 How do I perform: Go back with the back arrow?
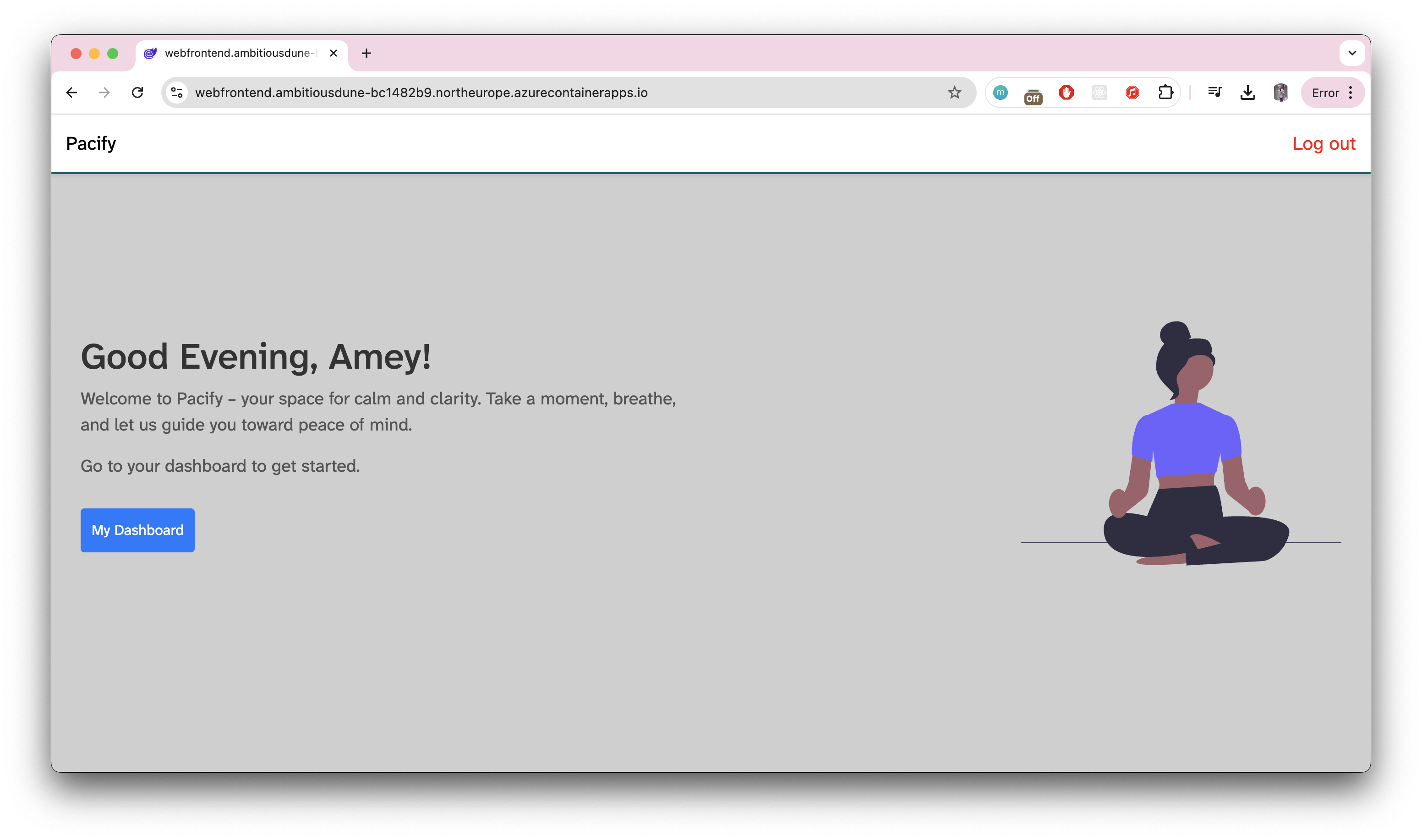pyautogui.click(x=71, y=92)
